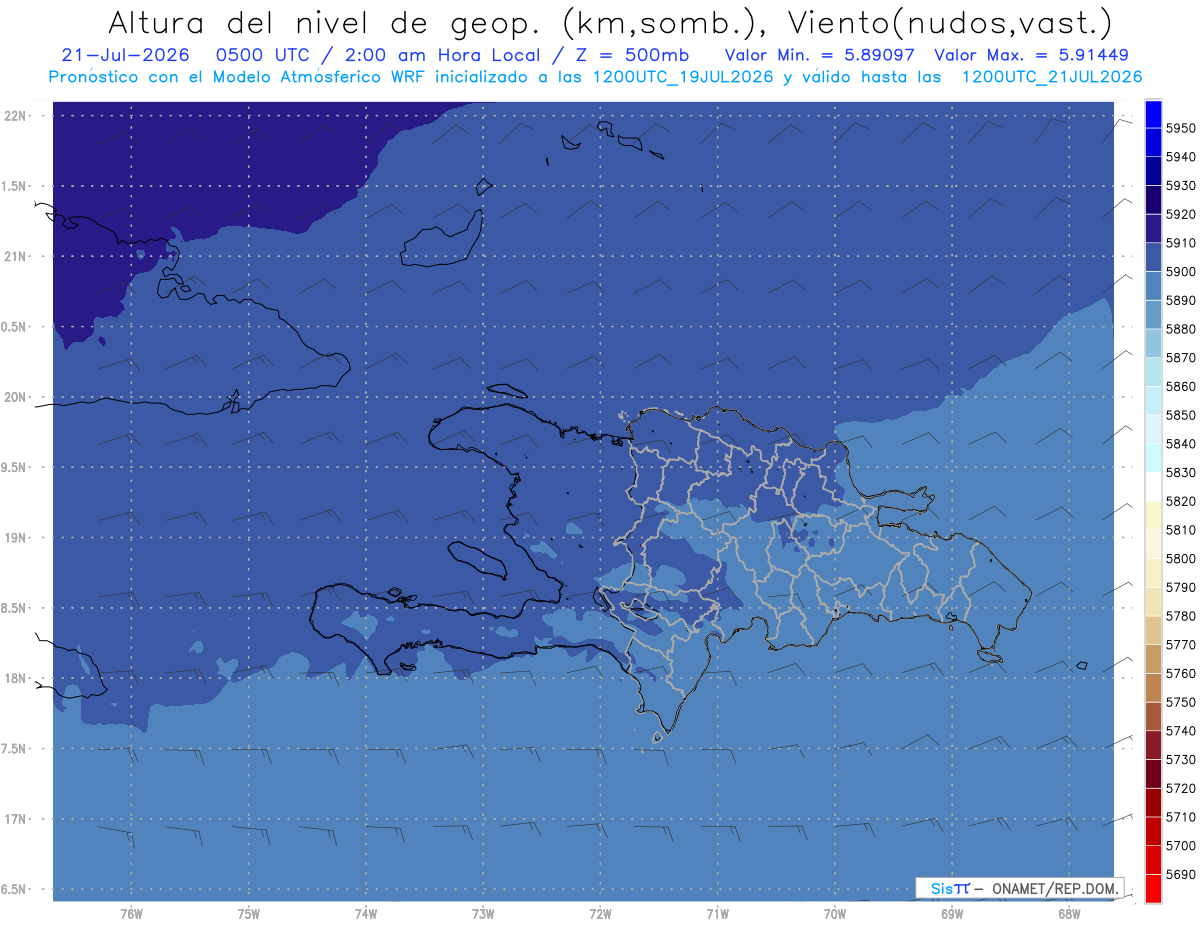Click the 5860 colorbar label

1180,386
